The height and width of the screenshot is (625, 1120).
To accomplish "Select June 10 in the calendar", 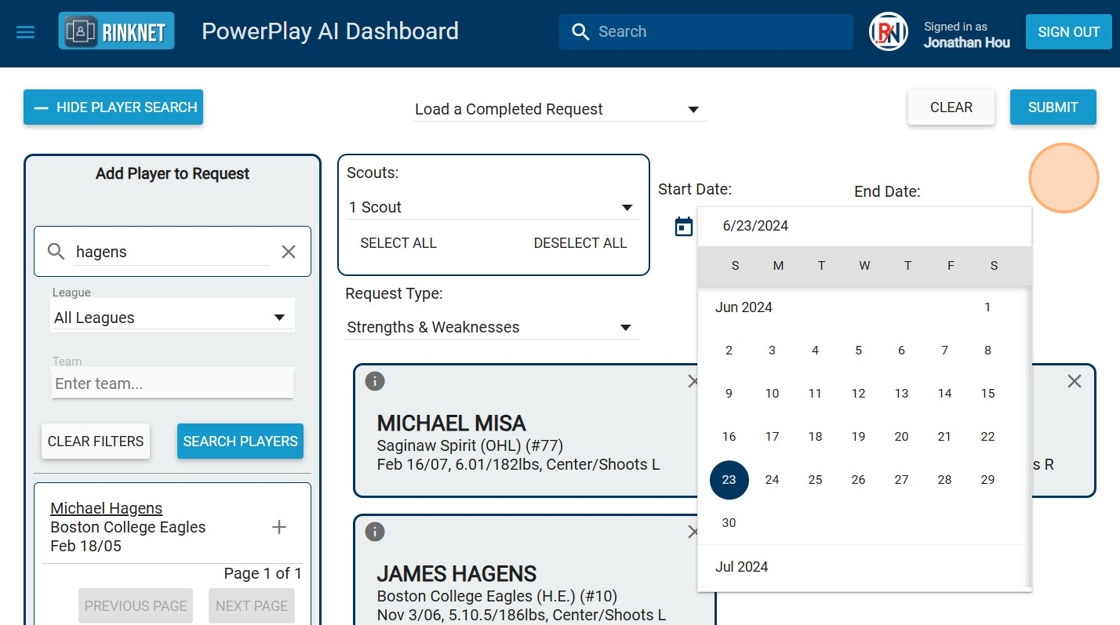I will pyautogui.click(x=772, y=394).
